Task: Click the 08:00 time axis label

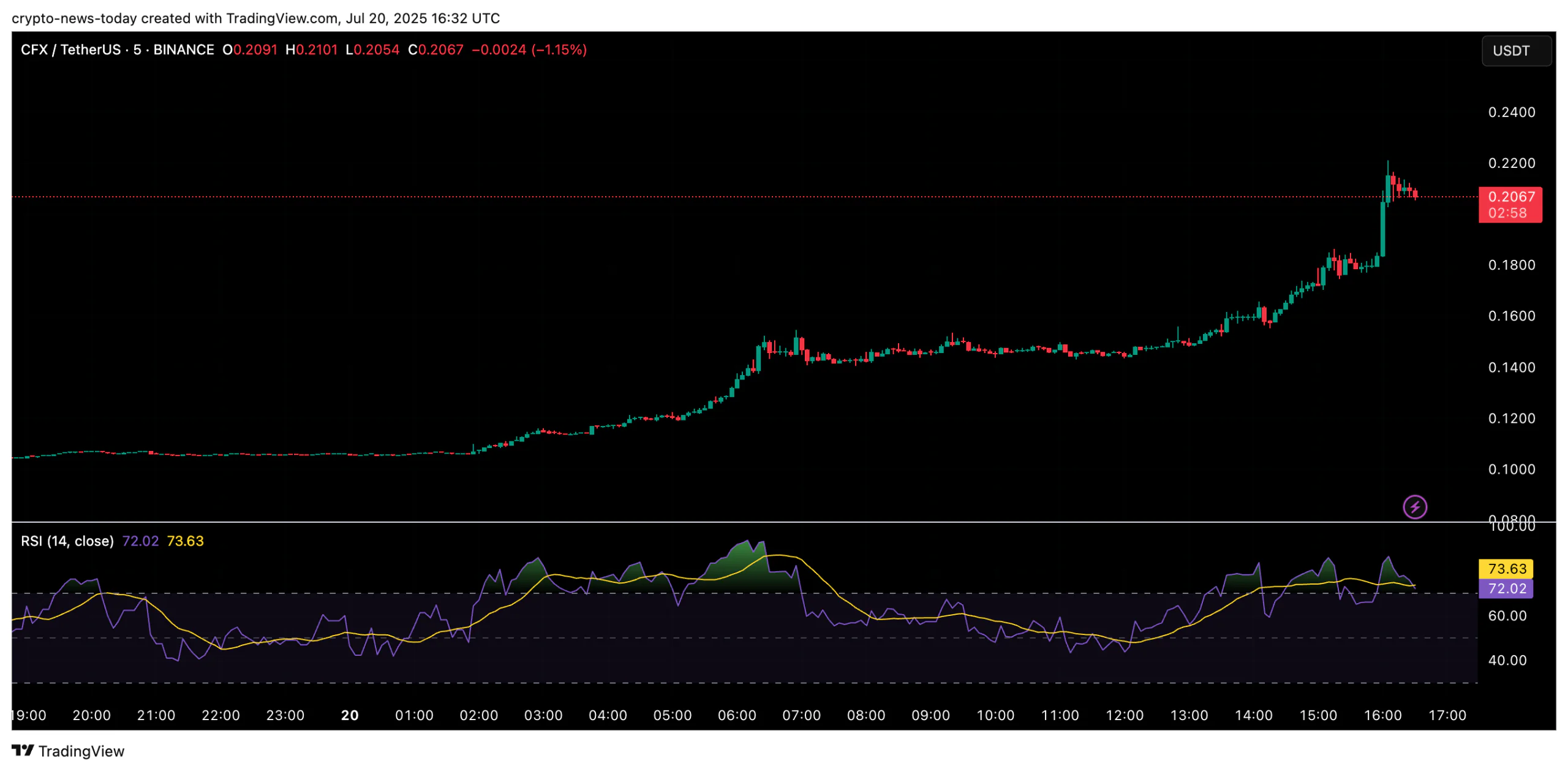Action: tap(866, 715)
